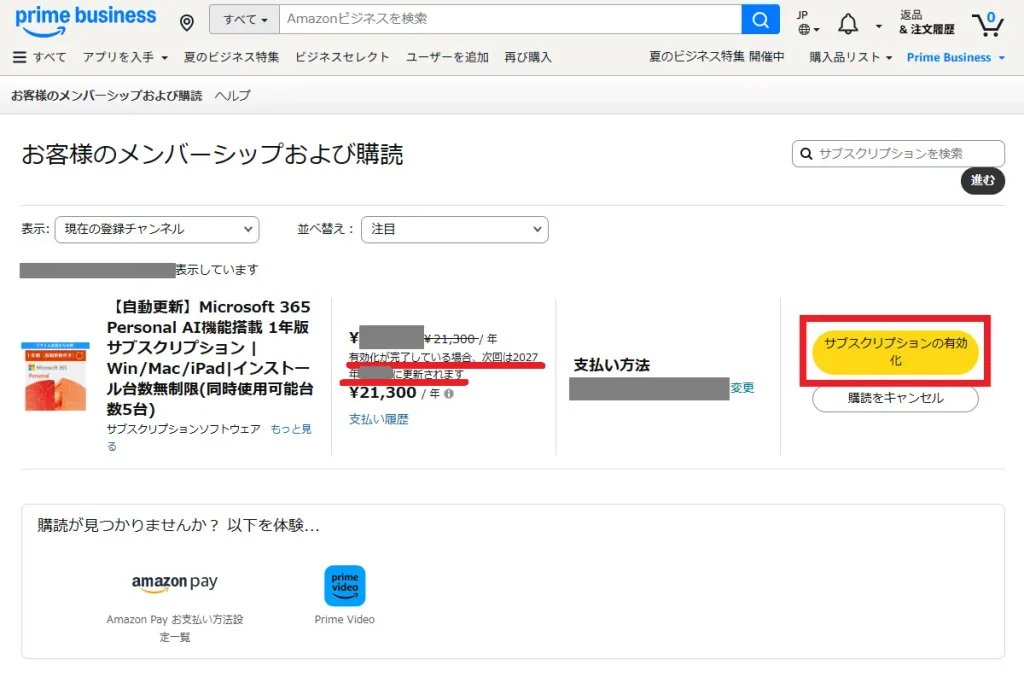The image size is (1024, 683).
Task: Click サブスクリプションの有効化 yellow button
Action: click(895, 351)
